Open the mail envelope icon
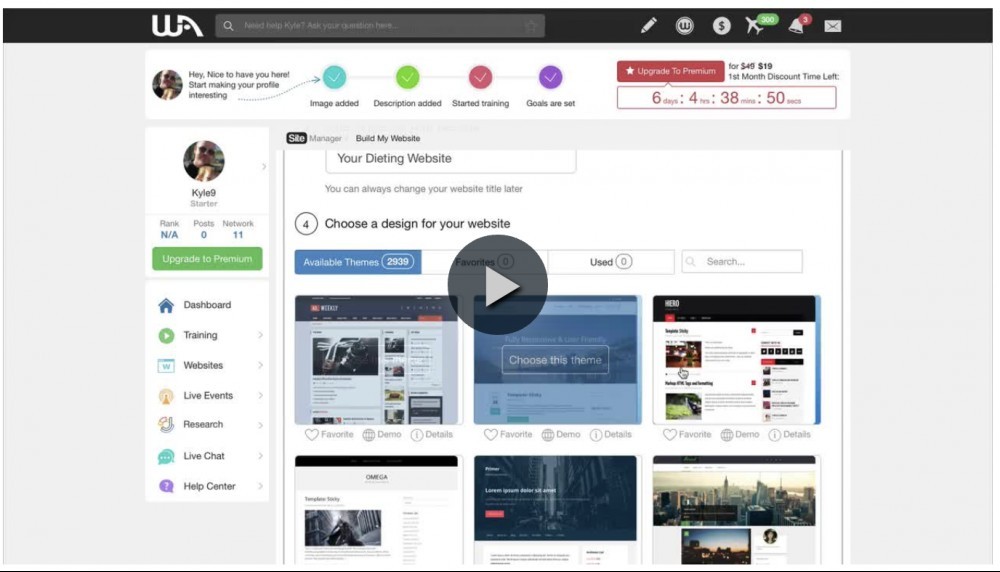This screenshot has width=1000, height=572. (x=832, y=26)
